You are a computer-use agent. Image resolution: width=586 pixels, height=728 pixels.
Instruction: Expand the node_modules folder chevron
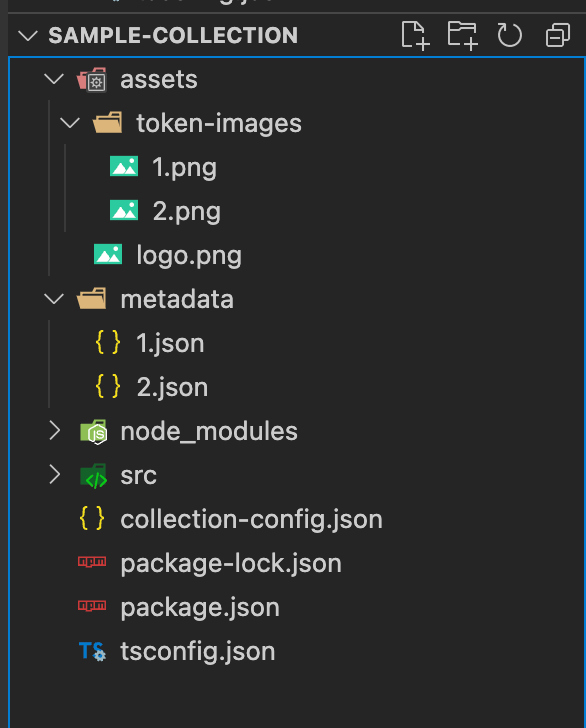point(54,431)
